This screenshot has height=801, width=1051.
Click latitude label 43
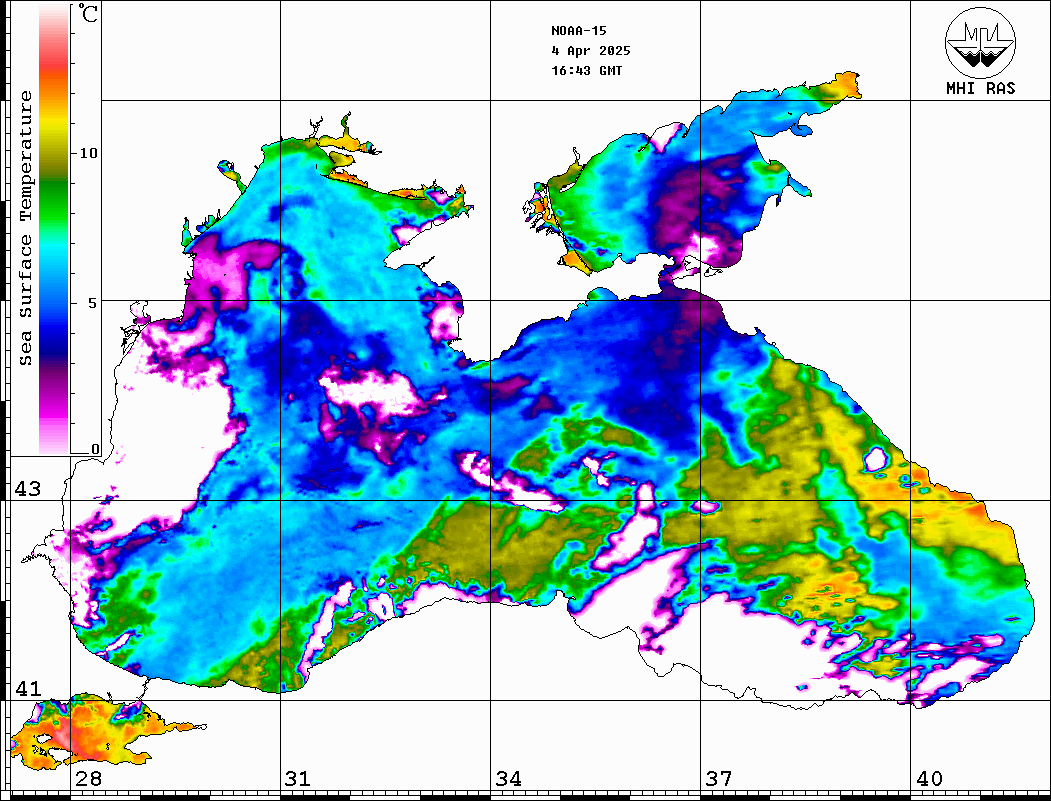tap(27, 489)
